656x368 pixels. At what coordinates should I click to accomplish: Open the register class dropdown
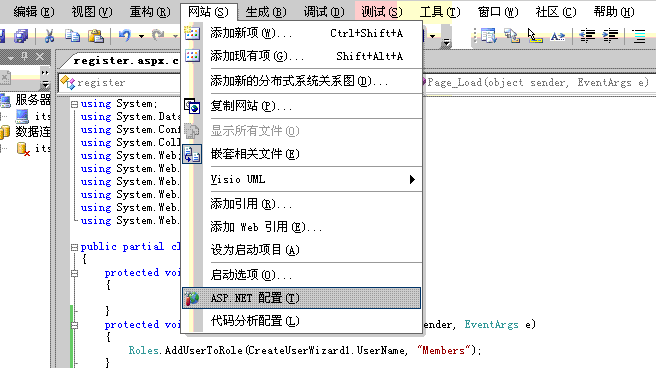pyautogui.click(x=120, y=82)
